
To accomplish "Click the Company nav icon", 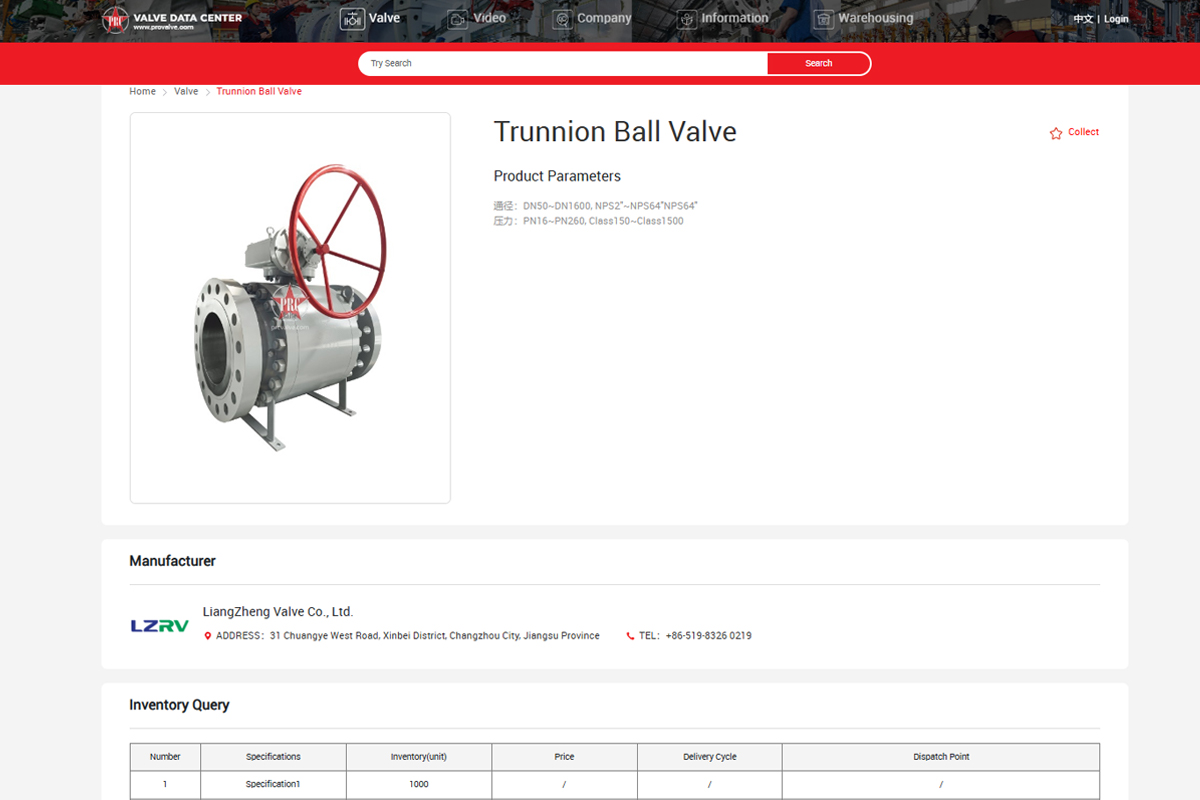I will 562,19.
